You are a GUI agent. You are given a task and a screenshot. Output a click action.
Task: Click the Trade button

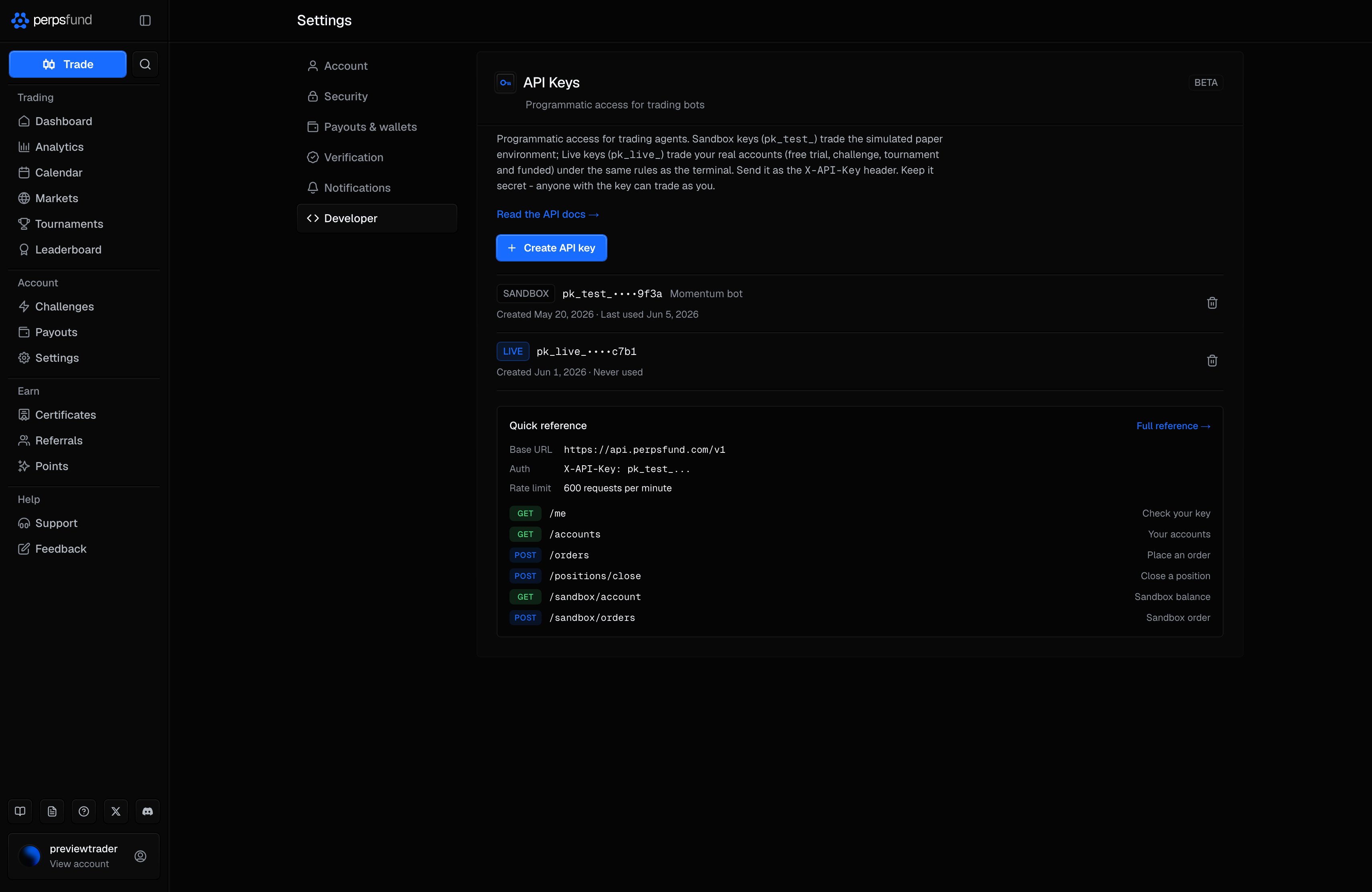67,64
